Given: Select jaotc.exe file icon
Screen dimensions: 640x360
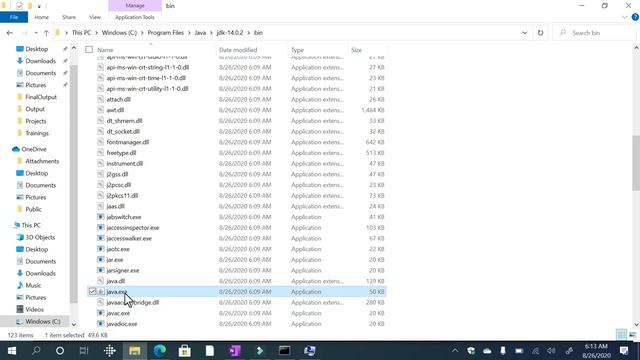Looking at the screenshot, I should (100, 249).
